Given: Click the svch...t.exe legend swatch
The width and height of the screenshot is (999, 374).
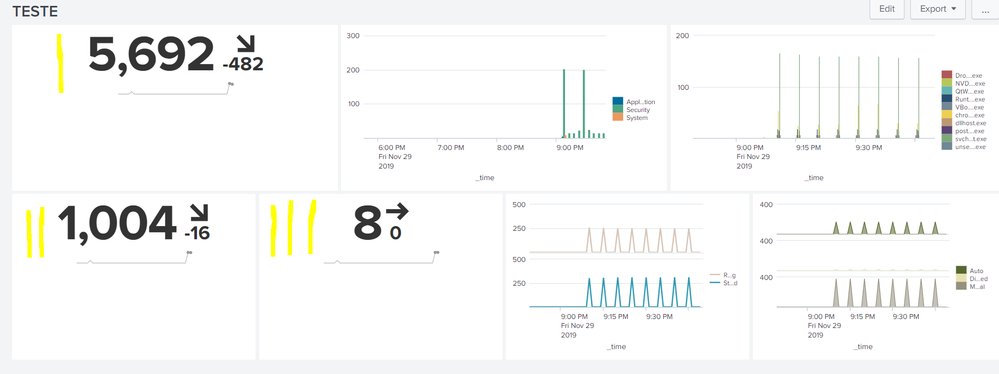Looking at the screenshot, I should [947, 138].
